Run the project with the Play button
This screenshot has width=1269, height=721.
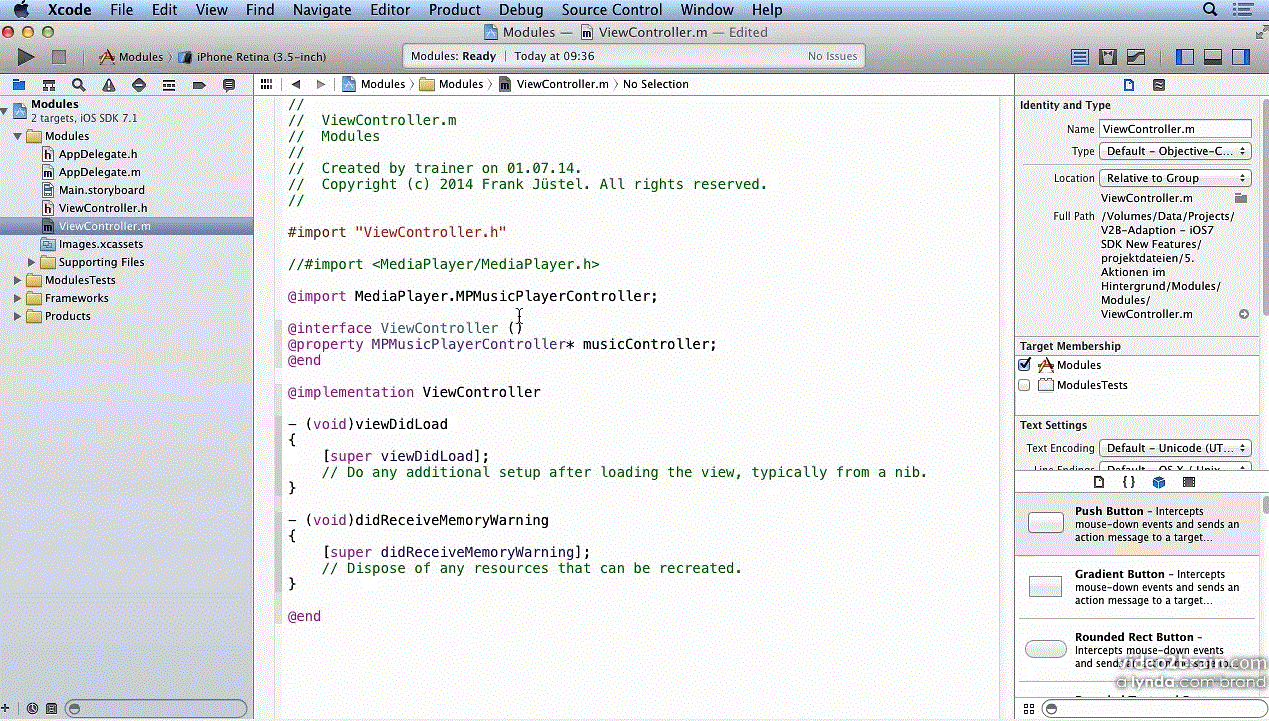click(x=26, y=57)
